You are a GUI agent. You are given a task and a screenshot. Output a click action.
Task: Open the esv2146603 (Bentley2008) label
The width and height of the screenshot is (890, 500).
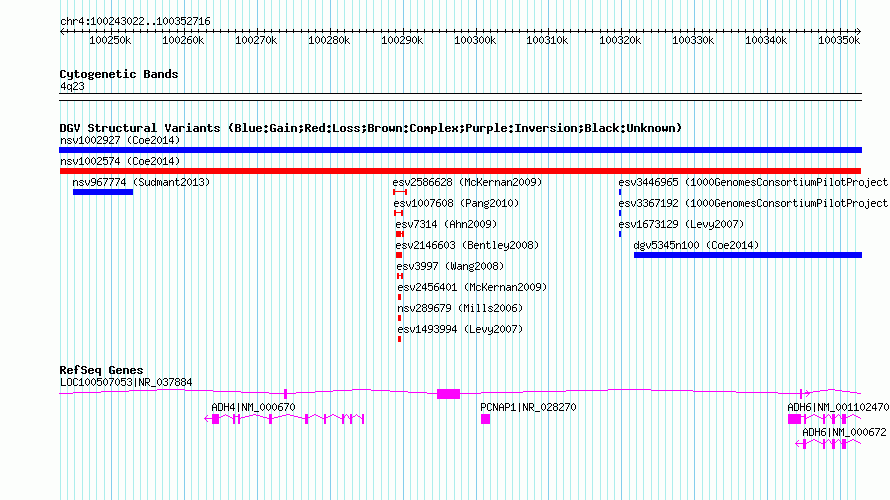tap(467, 245)
